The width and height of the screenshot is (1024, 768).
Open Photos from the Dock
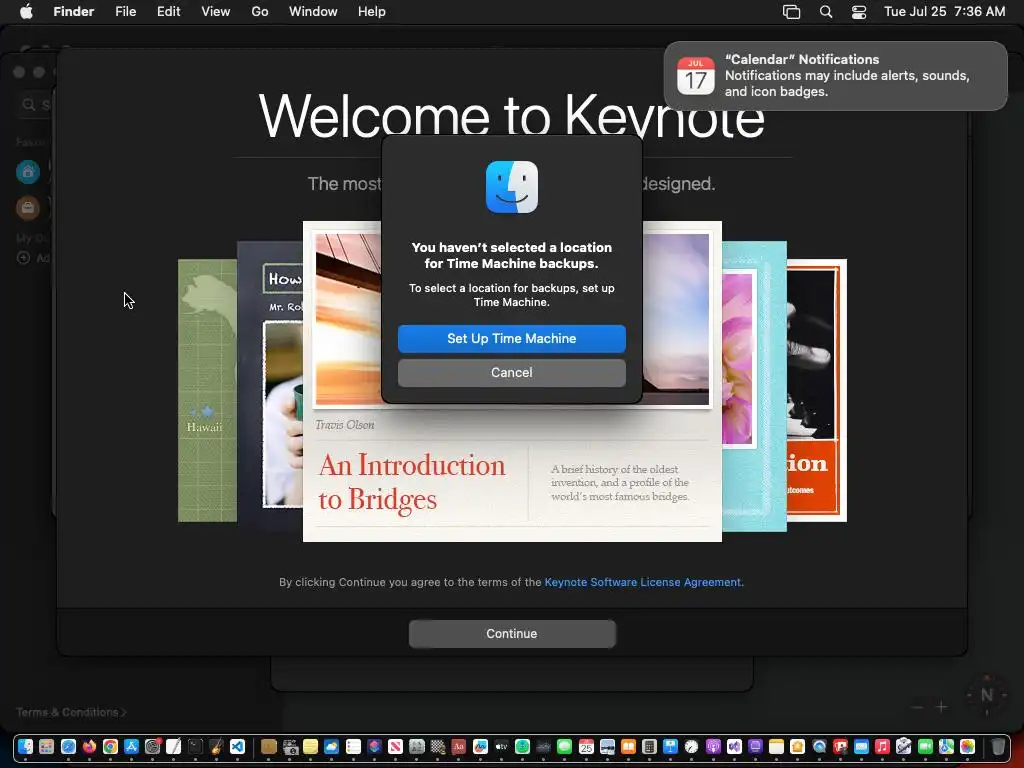[967, 746]
